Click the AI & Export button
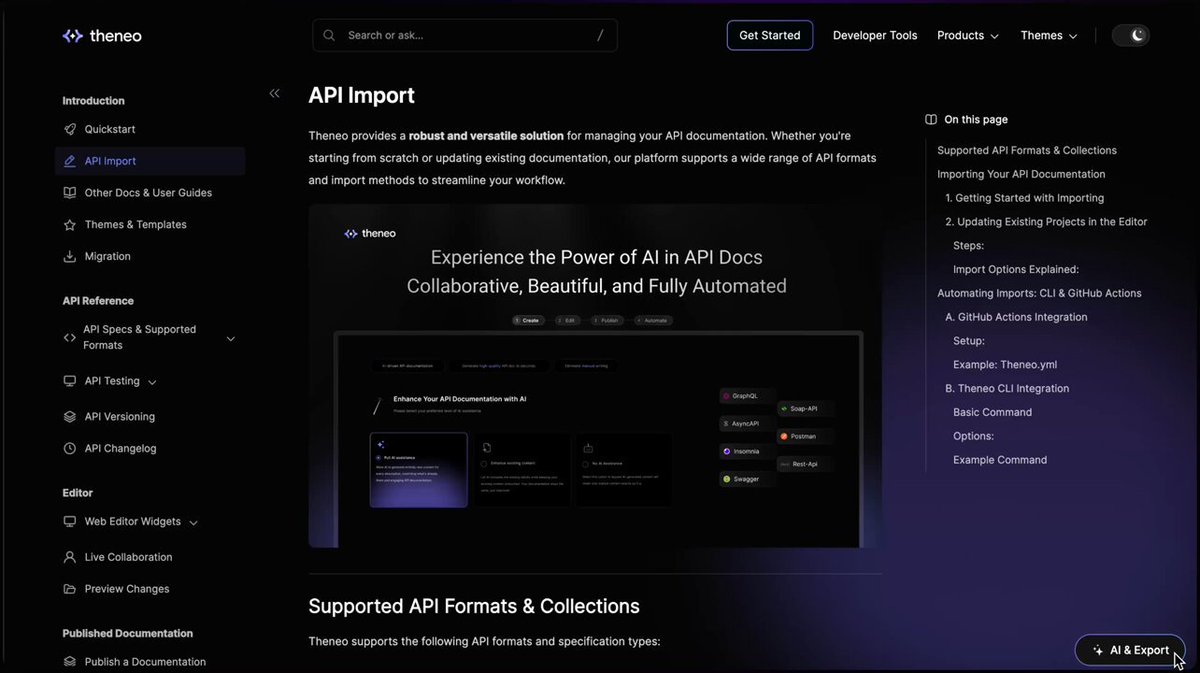Image resolution: width=1200 pixels, height=673 pixels. [x=1130, y=650]
